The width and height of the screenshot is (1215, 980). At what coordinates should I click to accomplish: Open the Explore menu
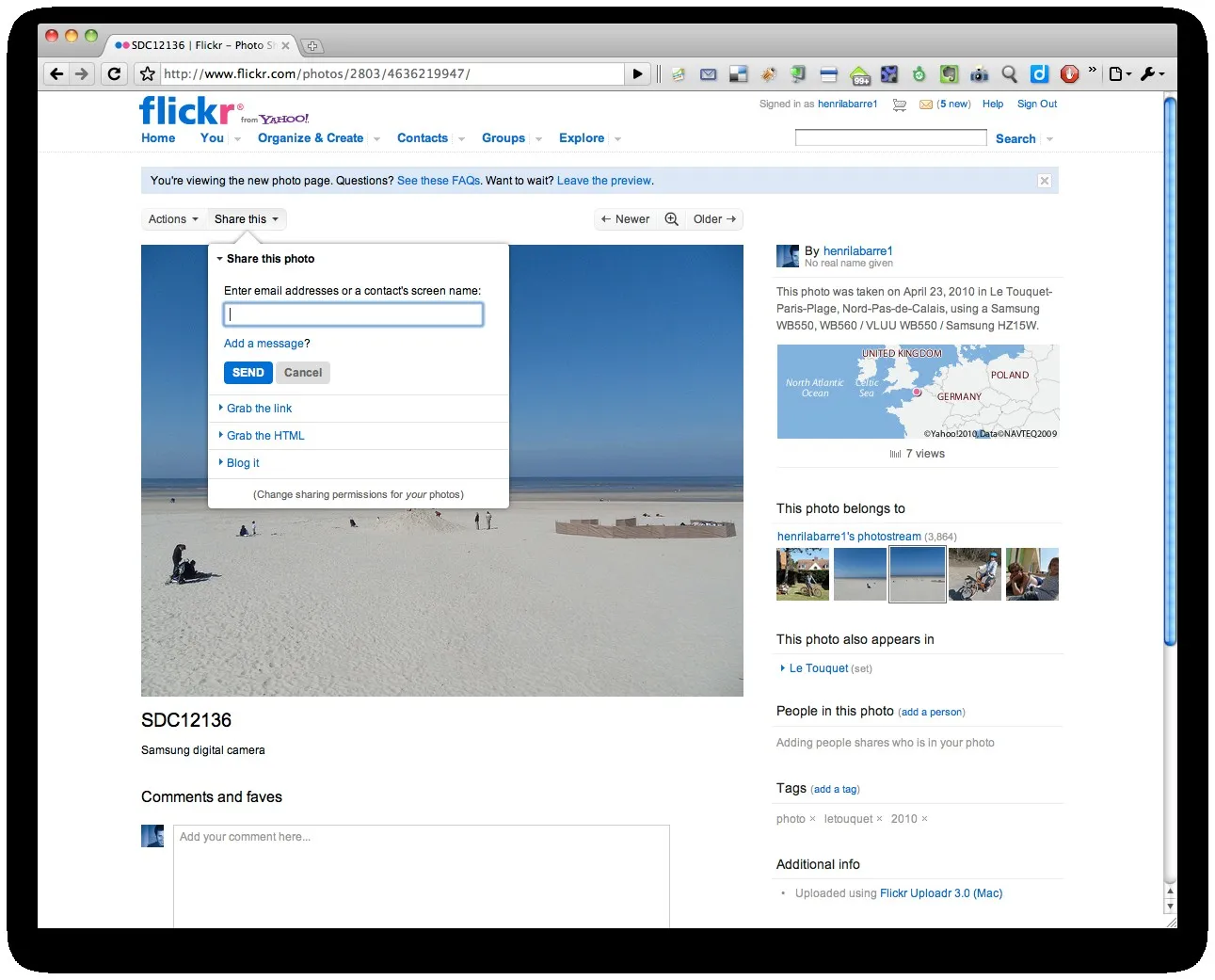point(582,138)
